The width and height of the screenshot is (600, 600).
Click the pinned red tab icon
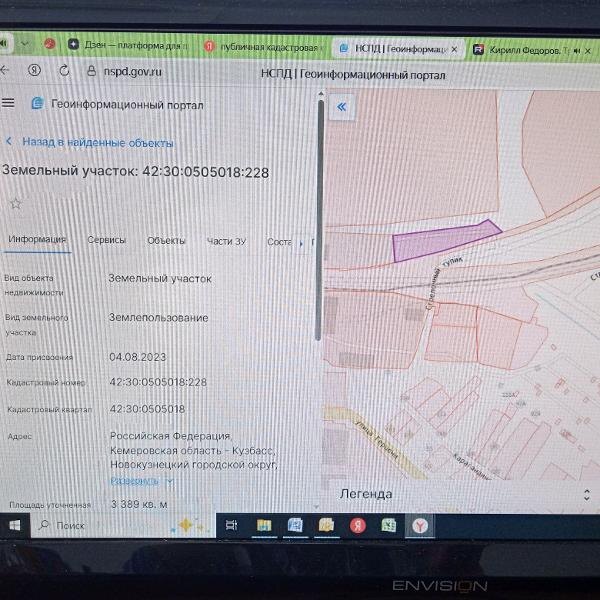[50, 43]
